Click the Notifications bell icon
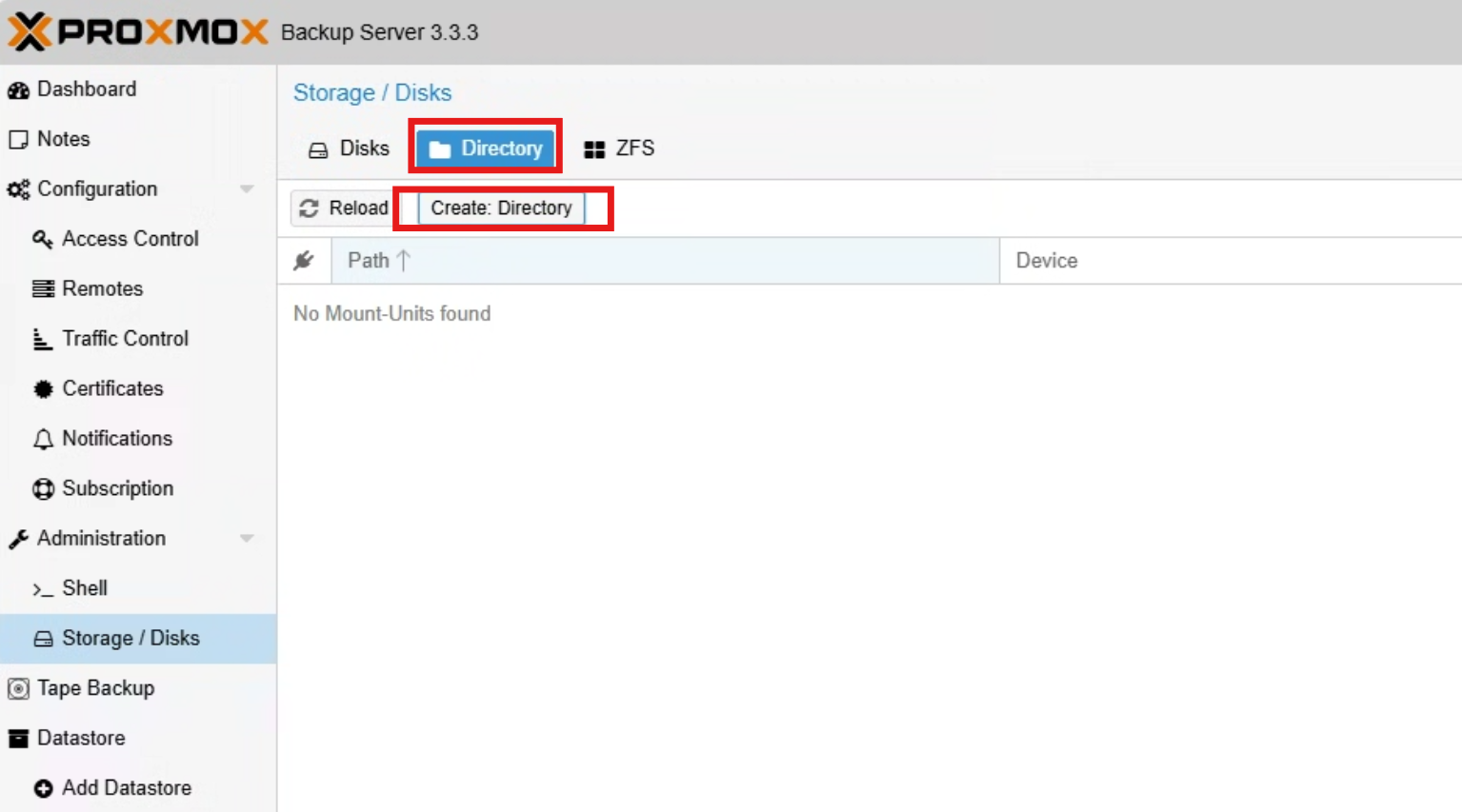The image size is (1462, 812). [x=43, y=439]
